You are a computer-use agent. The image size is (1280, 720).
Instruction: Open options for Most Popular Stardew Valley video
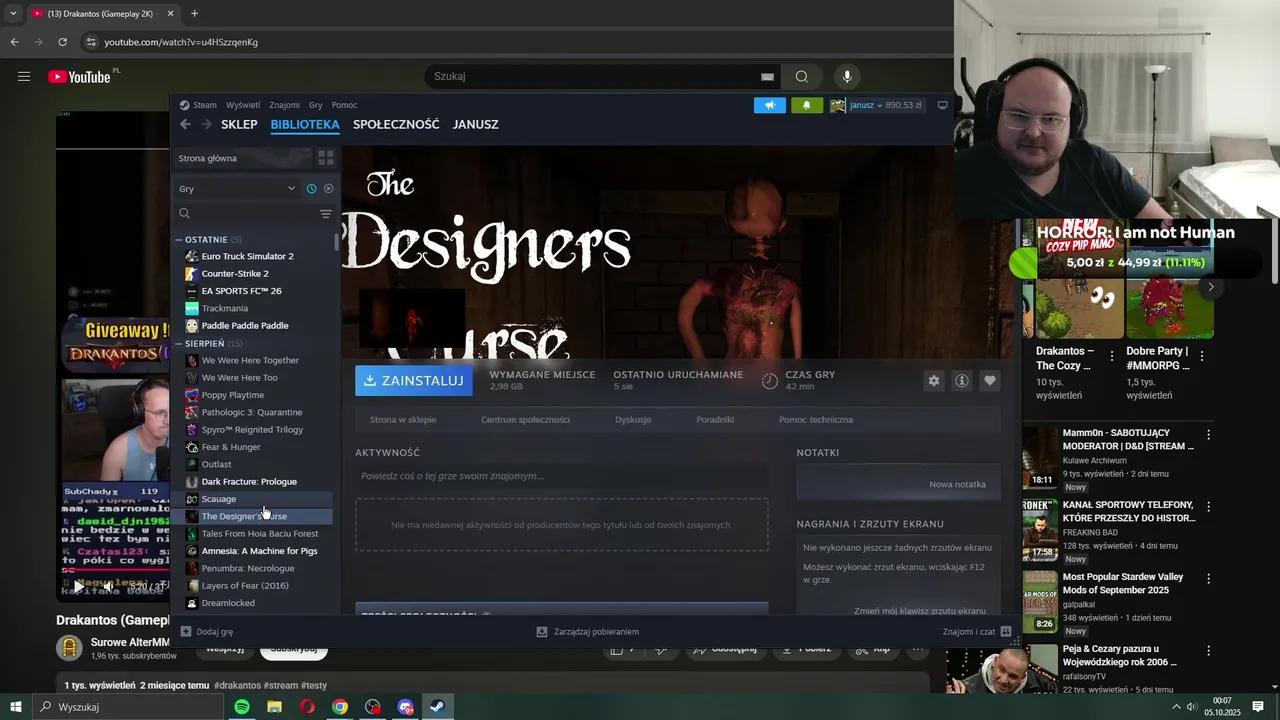(1208, 579)
